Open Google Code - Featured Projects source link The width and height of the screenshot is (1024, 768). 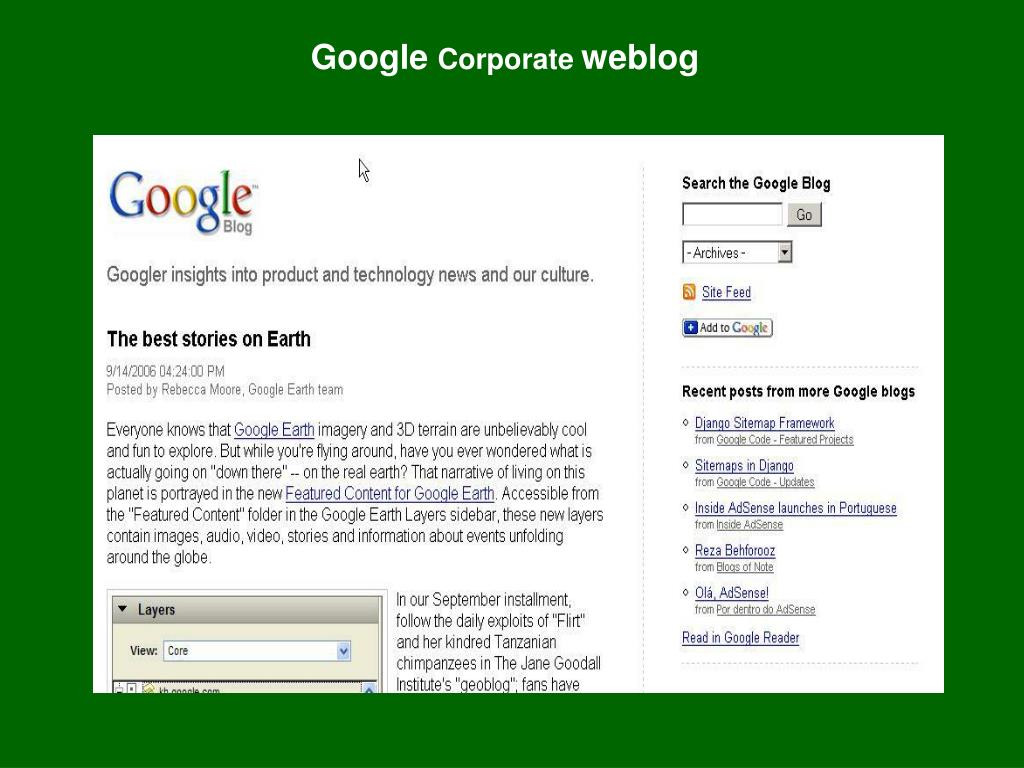785,440
